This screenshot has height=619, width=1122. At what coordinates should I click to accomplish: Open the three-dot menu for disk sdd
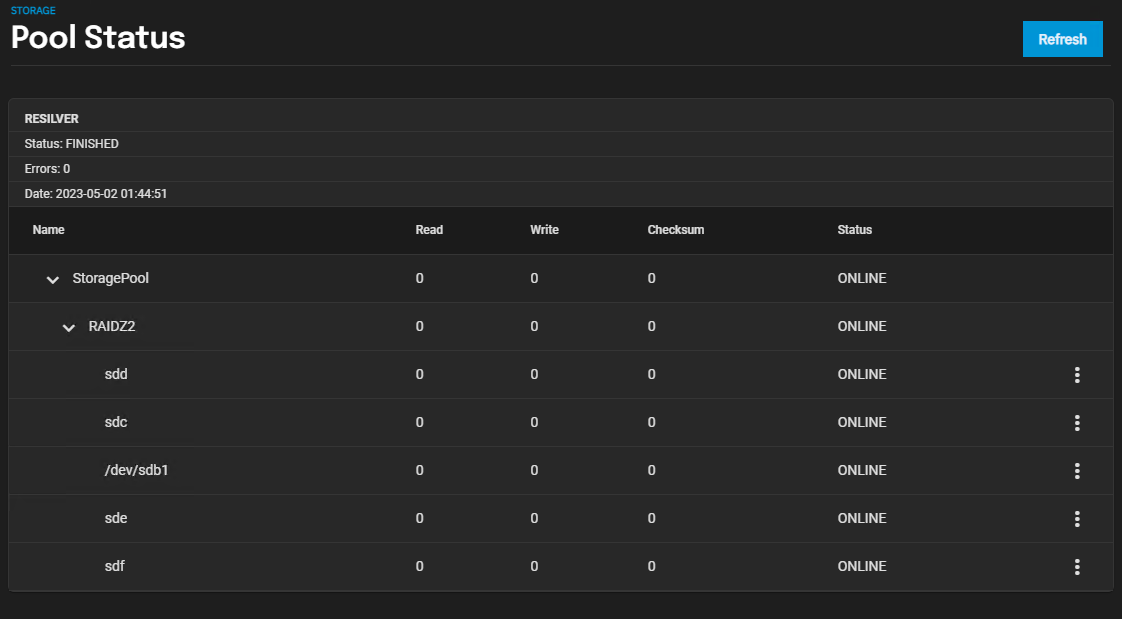click(x=1077, y=374)
